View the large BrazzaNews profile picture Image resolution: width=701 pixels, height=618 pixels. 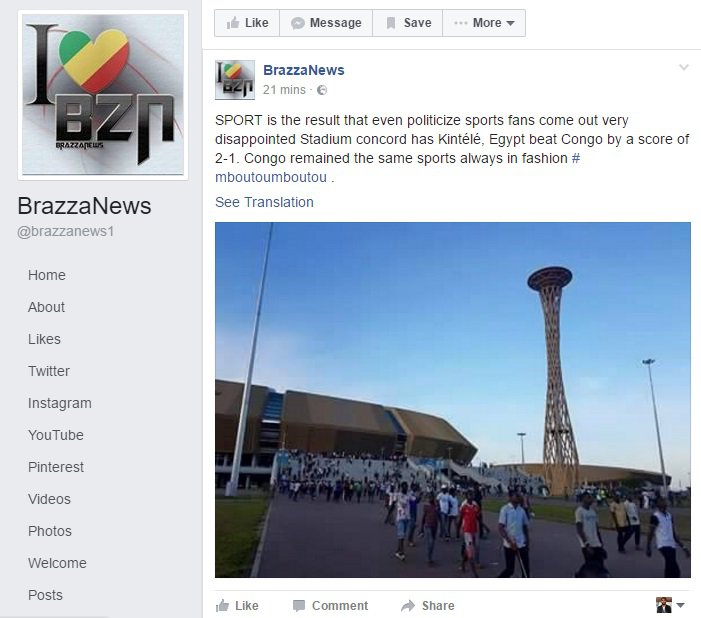pos(103,95)
